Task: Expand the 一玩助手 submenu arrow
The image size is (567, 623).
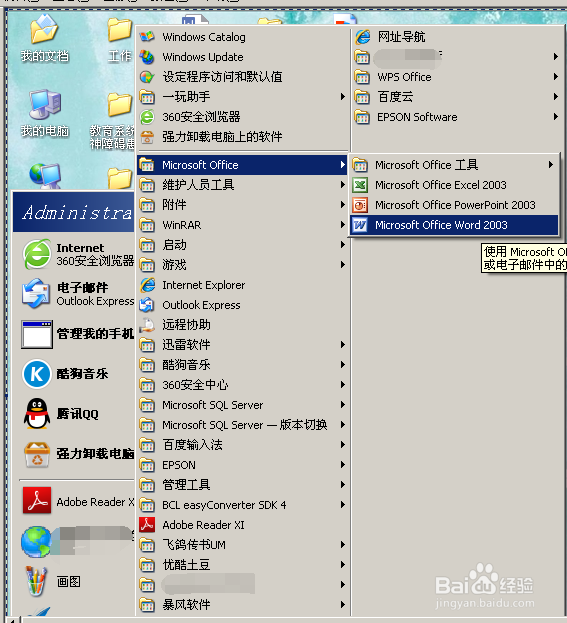Action: tap(343, 97)
